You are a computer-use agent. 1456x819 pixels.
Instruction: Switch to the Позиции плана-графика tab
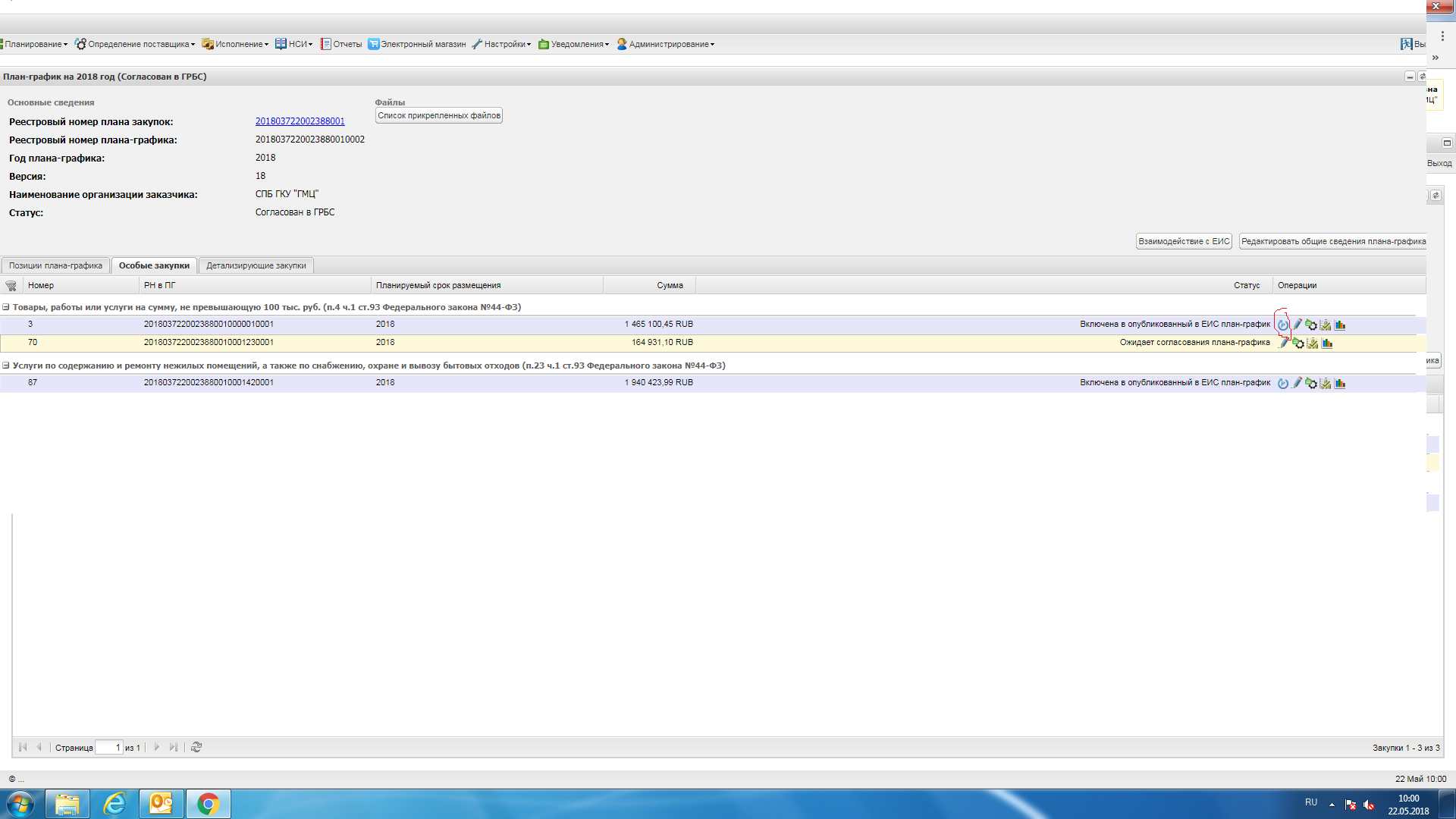pos(55,265)
